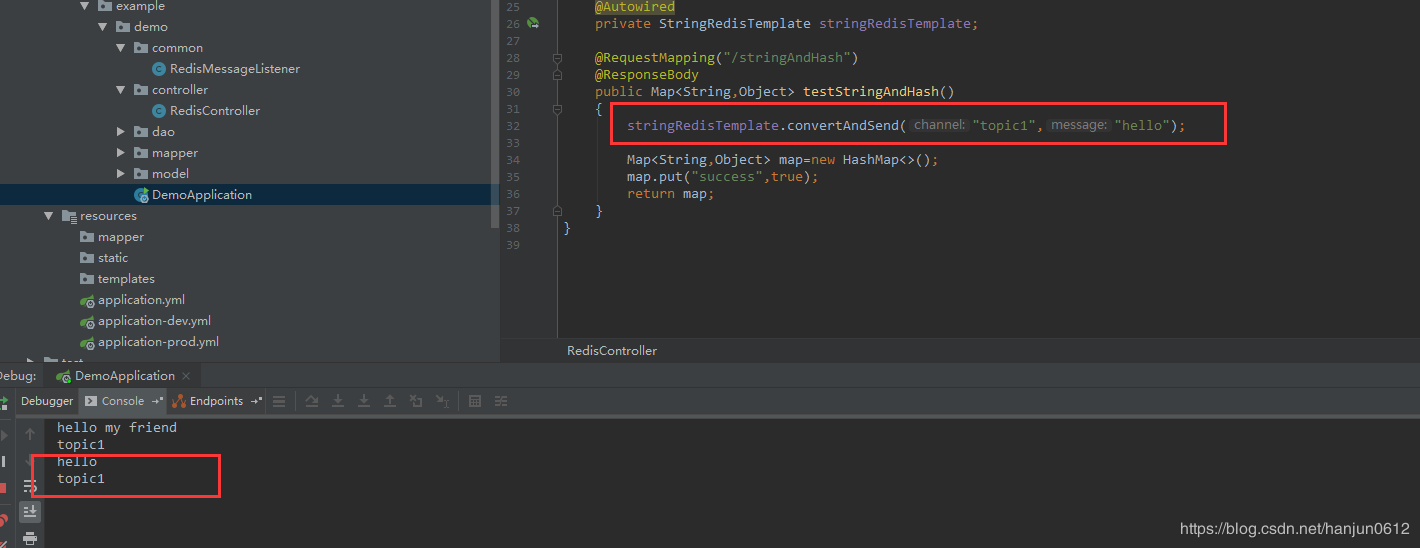
Task: Collapse the code fold at line 28
Action: click(x=557, y=58)
